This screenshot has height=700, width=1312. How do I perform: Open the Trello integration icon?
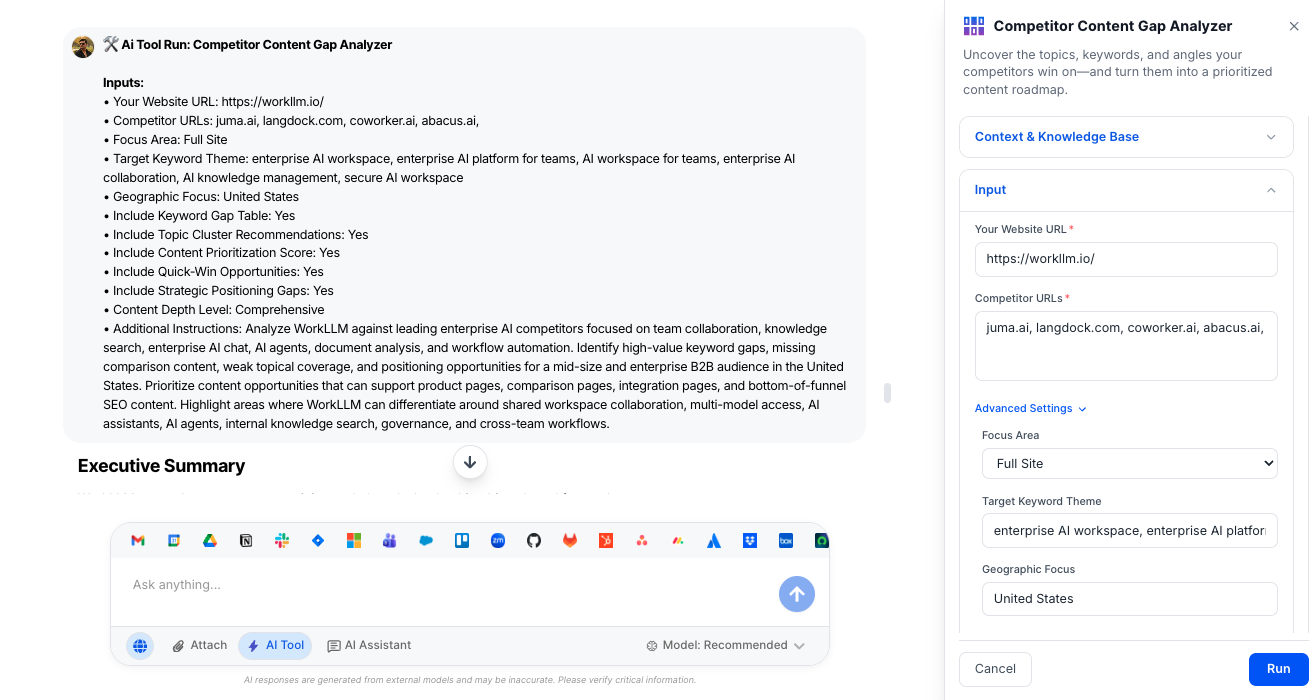[x=462, y=540]
